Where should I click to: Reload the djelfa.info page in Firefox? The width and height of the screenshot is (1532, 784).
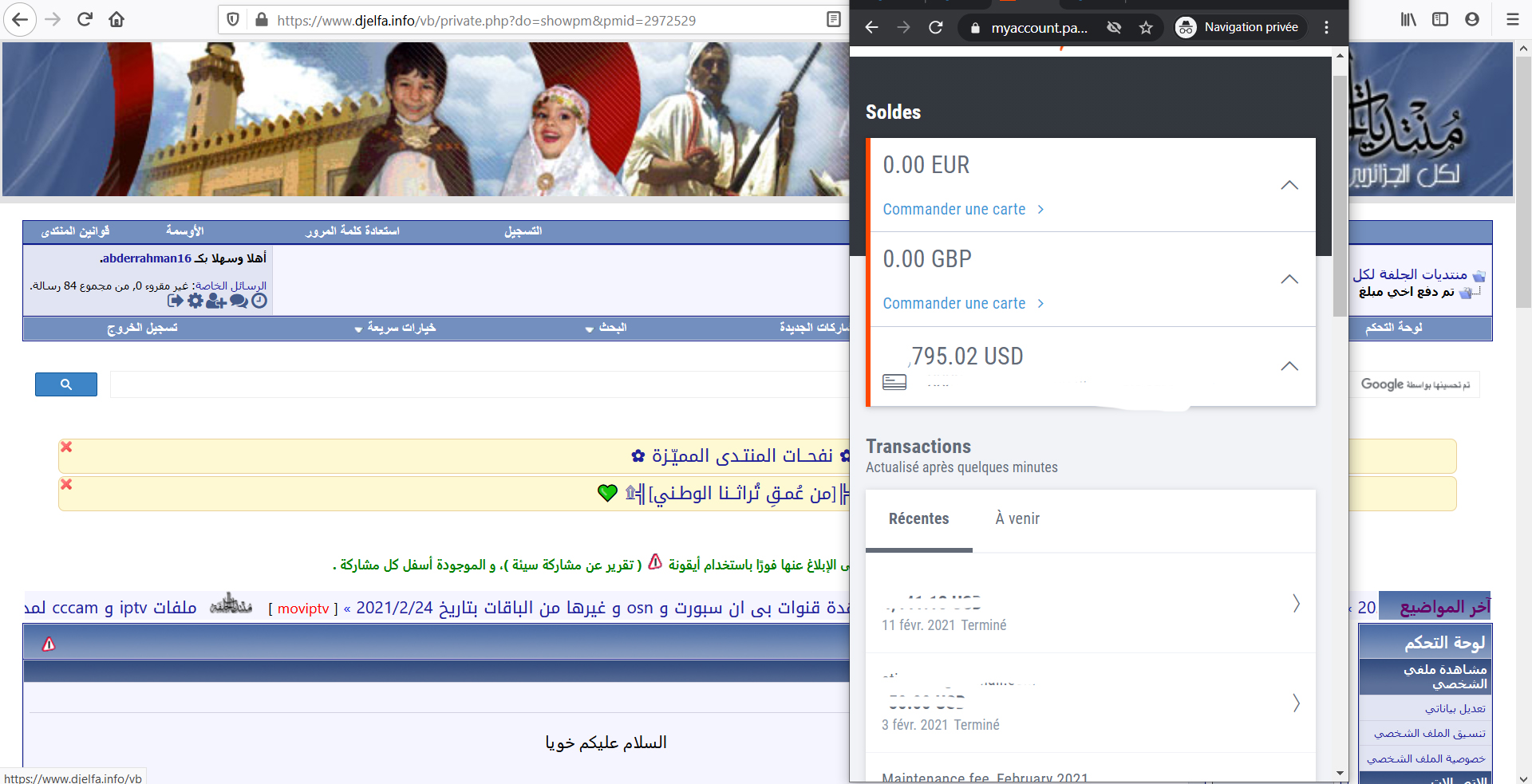(x=85, y=20)
